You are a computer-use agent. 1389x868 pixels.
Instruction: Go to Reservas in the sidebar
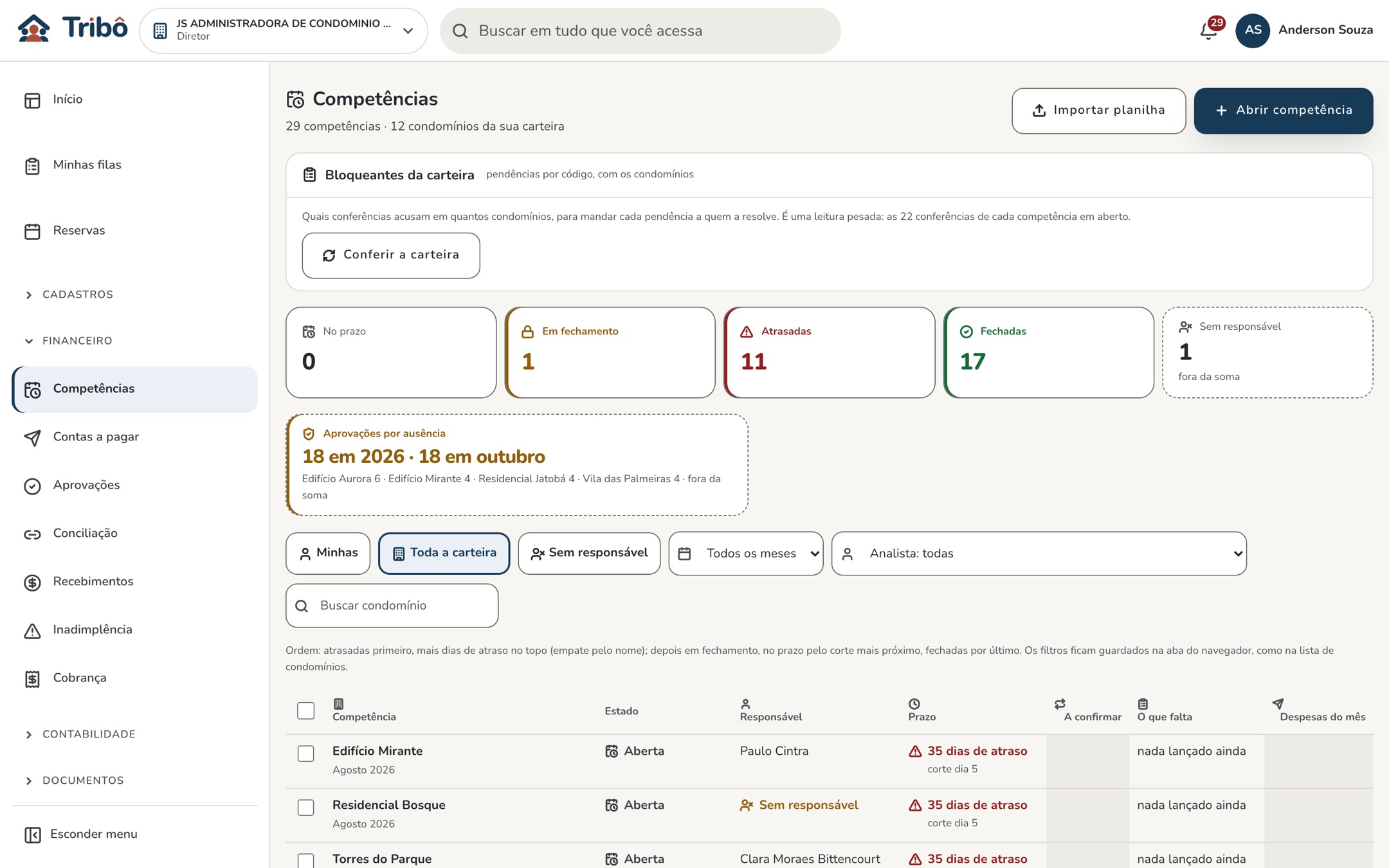[x=134, y=231]
